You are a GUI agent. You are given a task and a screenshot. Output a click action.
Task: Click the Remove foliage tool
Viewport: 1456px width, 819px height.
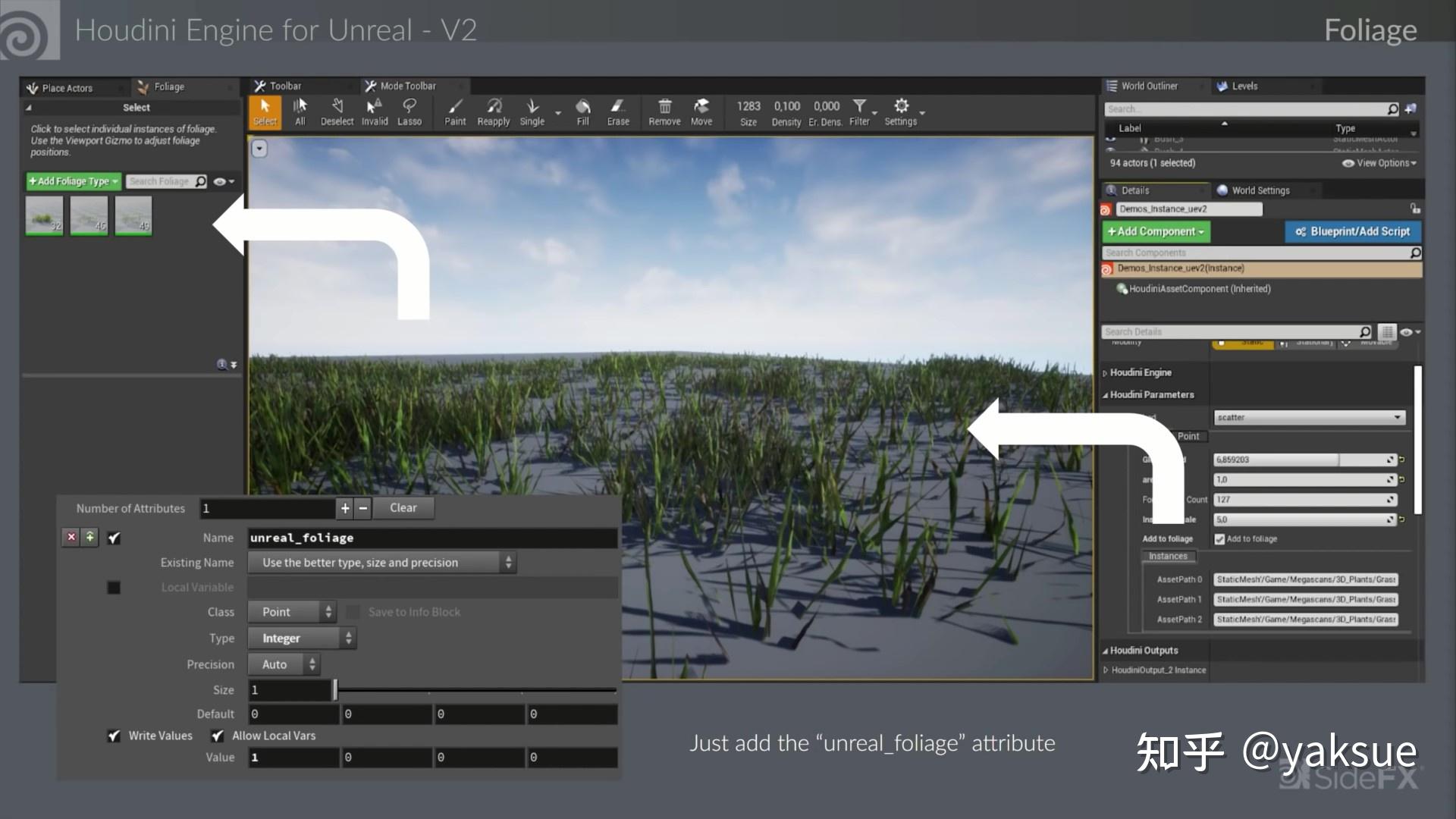[x=665, y=111]
